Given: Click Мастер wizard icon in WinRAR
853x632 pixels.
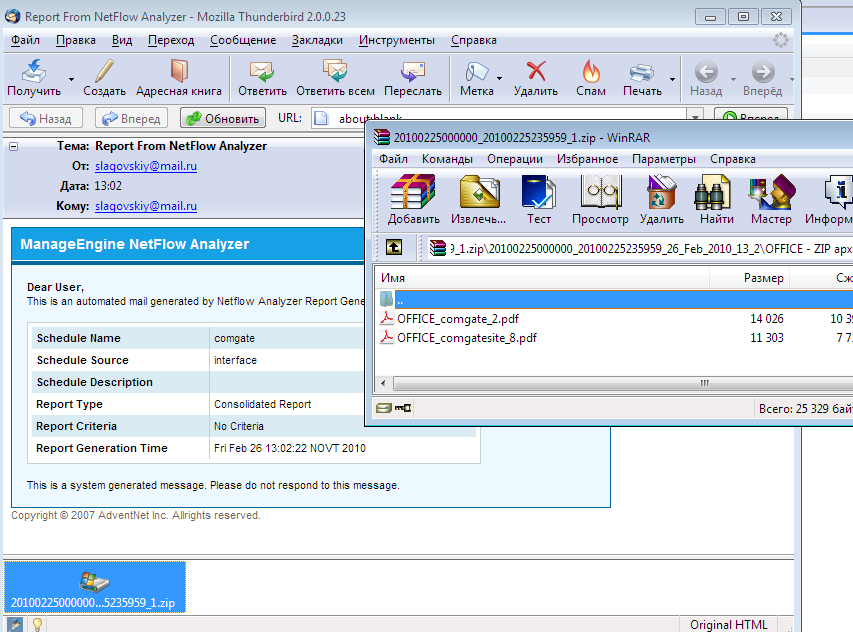Looking at the screenshot, I should click(x=771, y=199).
